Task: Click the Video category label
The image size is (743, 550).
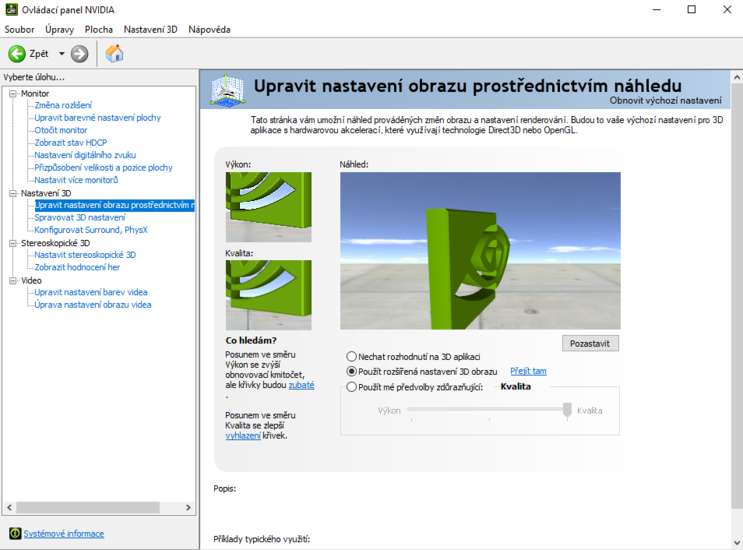Action: [31, 280]
